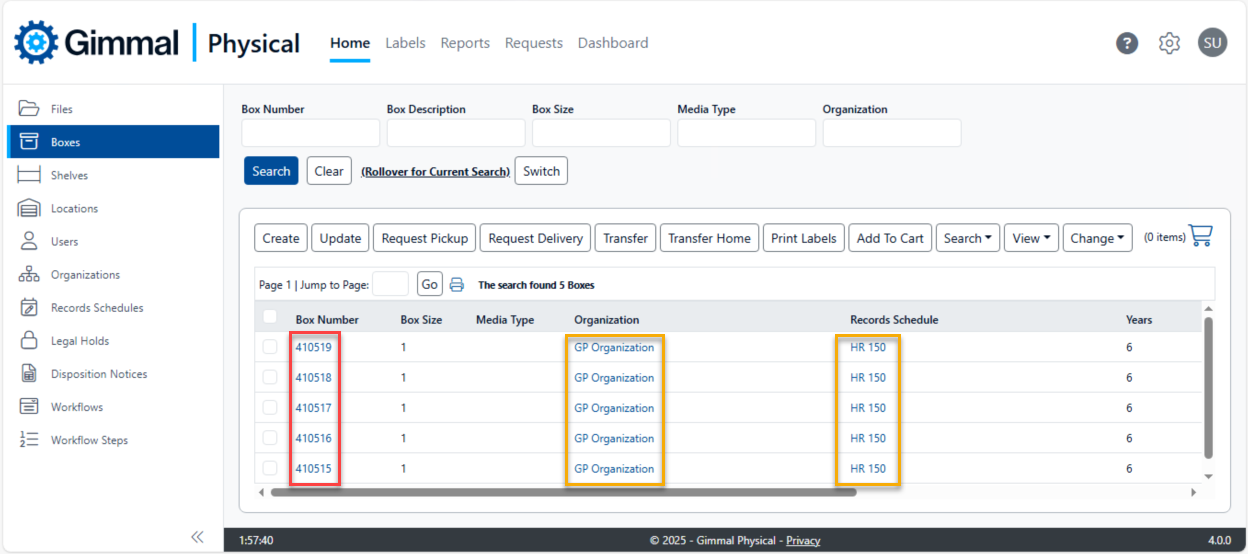Screen dimensions: 1248x554
Task: Open the View dropdown menu
Action: 1031,238
